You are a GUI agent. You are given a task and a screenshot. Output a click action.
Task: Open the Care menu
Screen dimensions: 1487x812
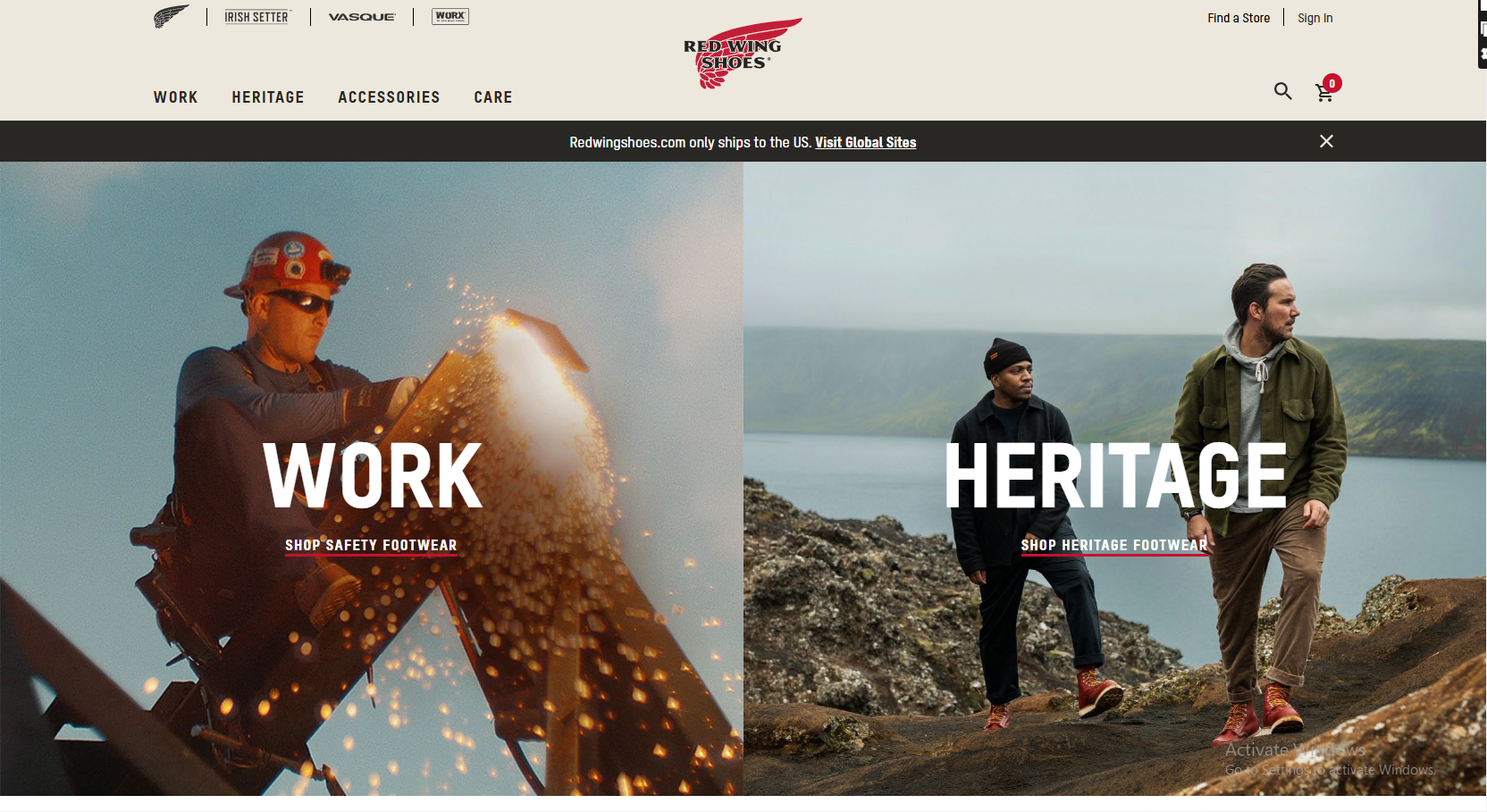click(x=493, y=97)
